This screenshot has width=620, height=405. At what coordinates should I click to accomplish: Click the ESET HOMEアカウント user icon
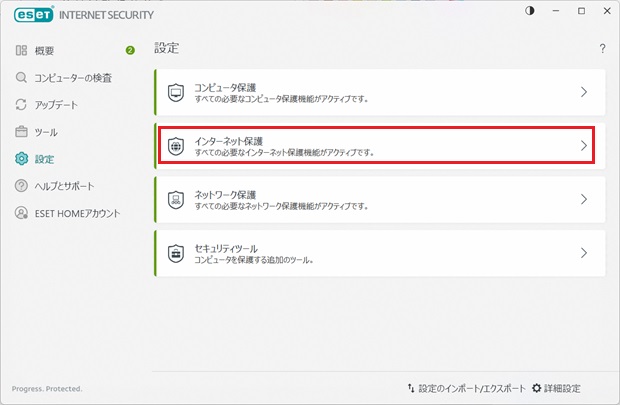[21, 213]
